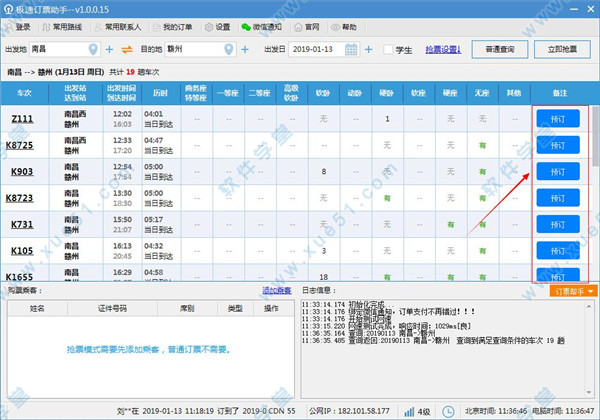Click train number K903 link
The width and height of the screenshot is (600, 420).
pos(21,171)
